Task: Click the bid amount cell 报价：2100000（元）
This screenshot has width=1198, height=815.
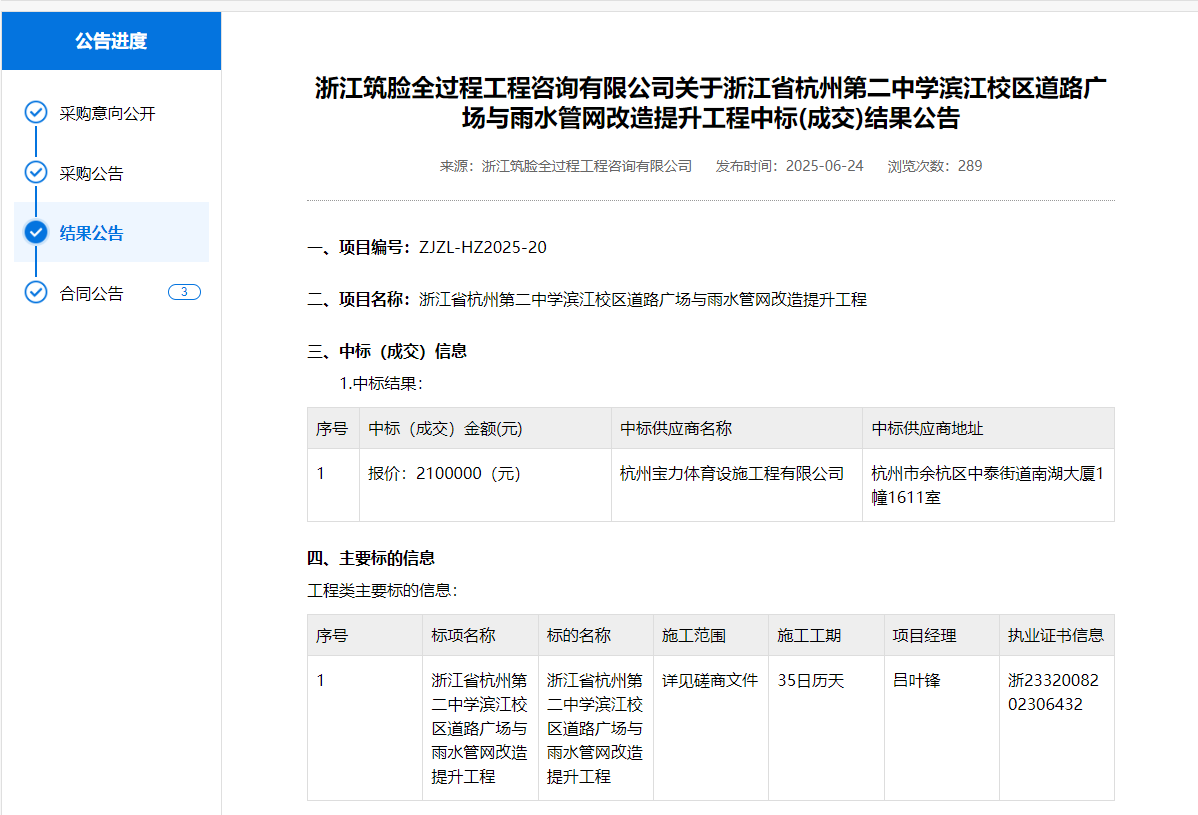Action: (x=445, y=474)
